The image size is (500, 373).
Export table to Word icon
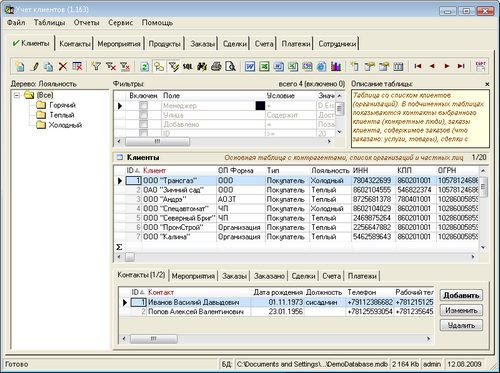coord(250,66)
